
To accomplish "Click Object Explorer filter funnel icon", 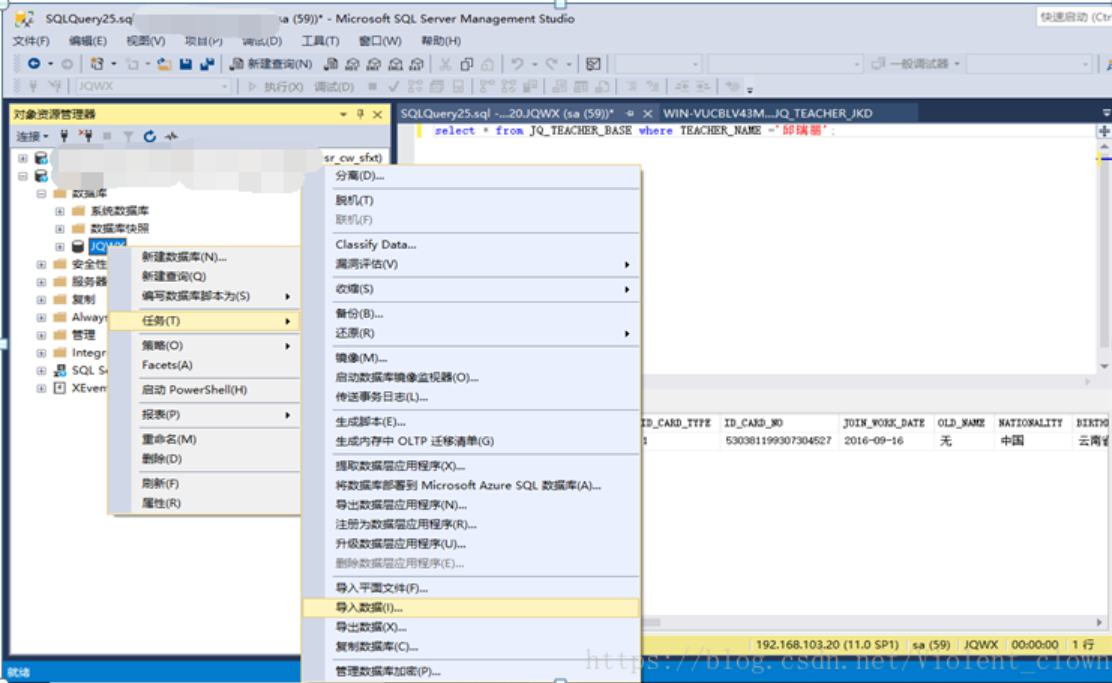I will click(128, 136).
